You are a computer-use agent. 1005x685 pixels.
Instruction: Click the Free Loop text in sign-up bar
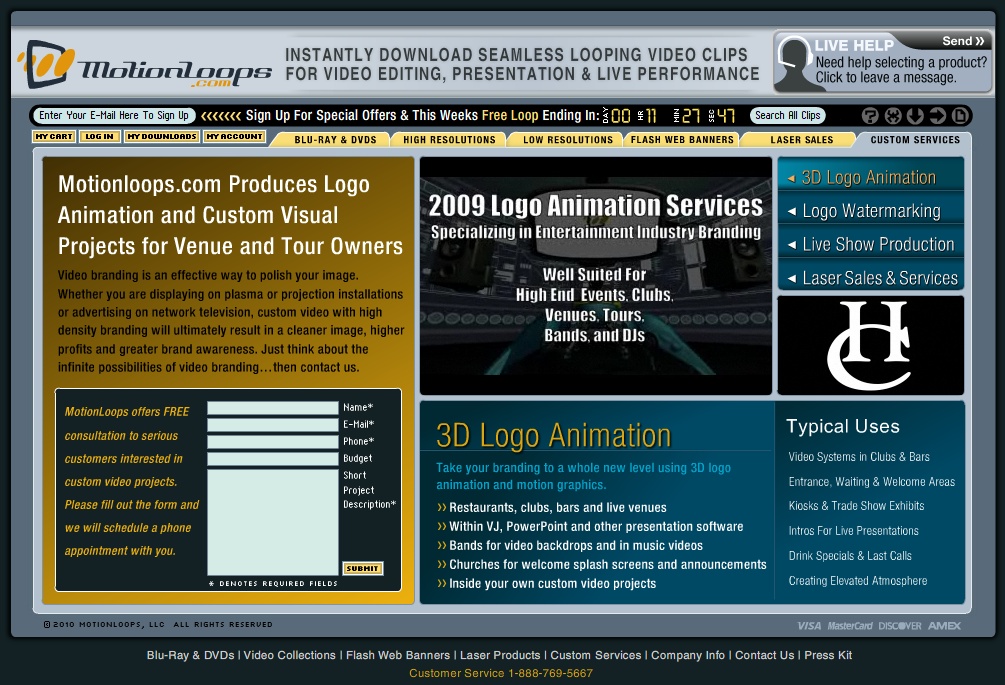click(x=510, y=115)
